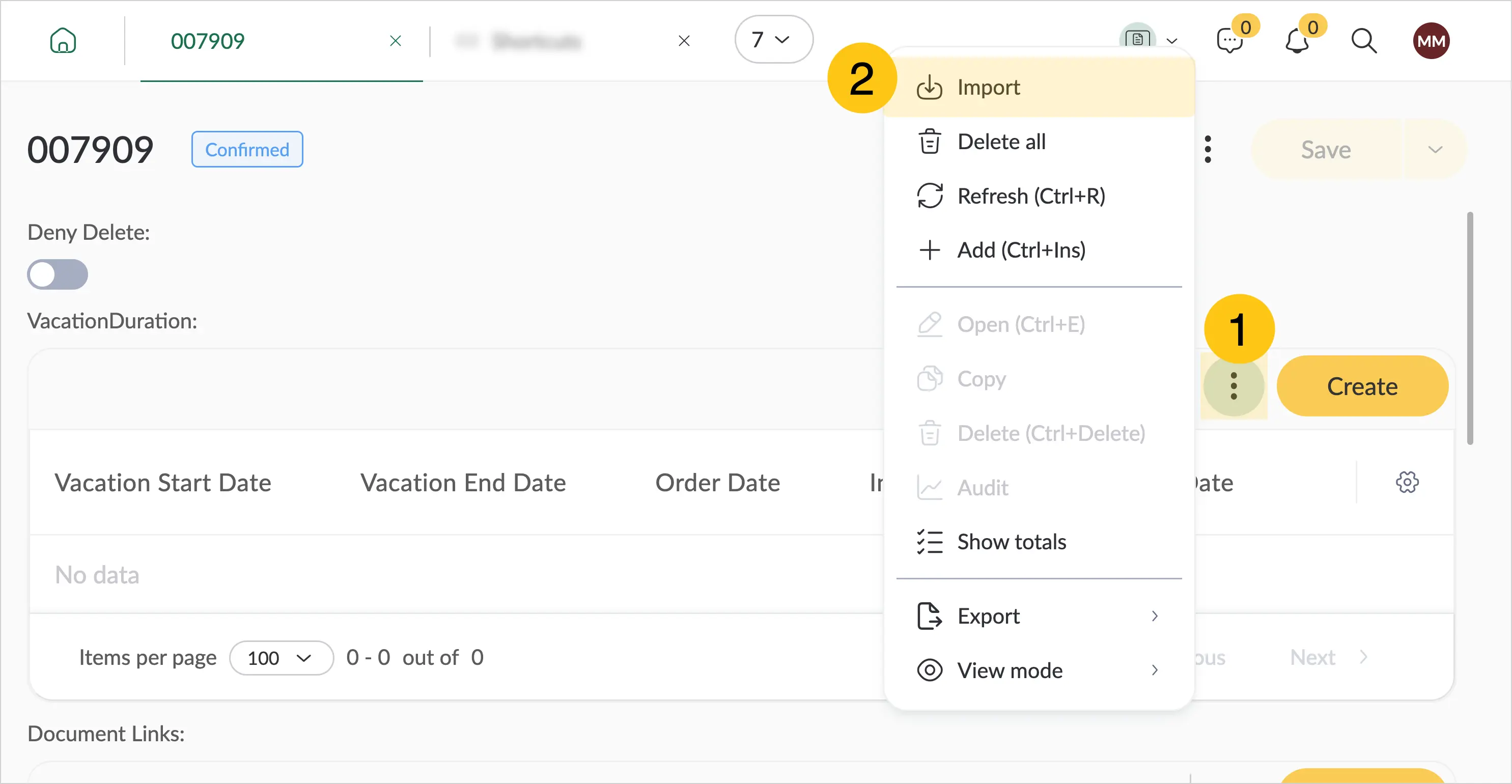Screen dimensions: 1512x784
Task: Expand the Export submenu
Action: 1039,615
